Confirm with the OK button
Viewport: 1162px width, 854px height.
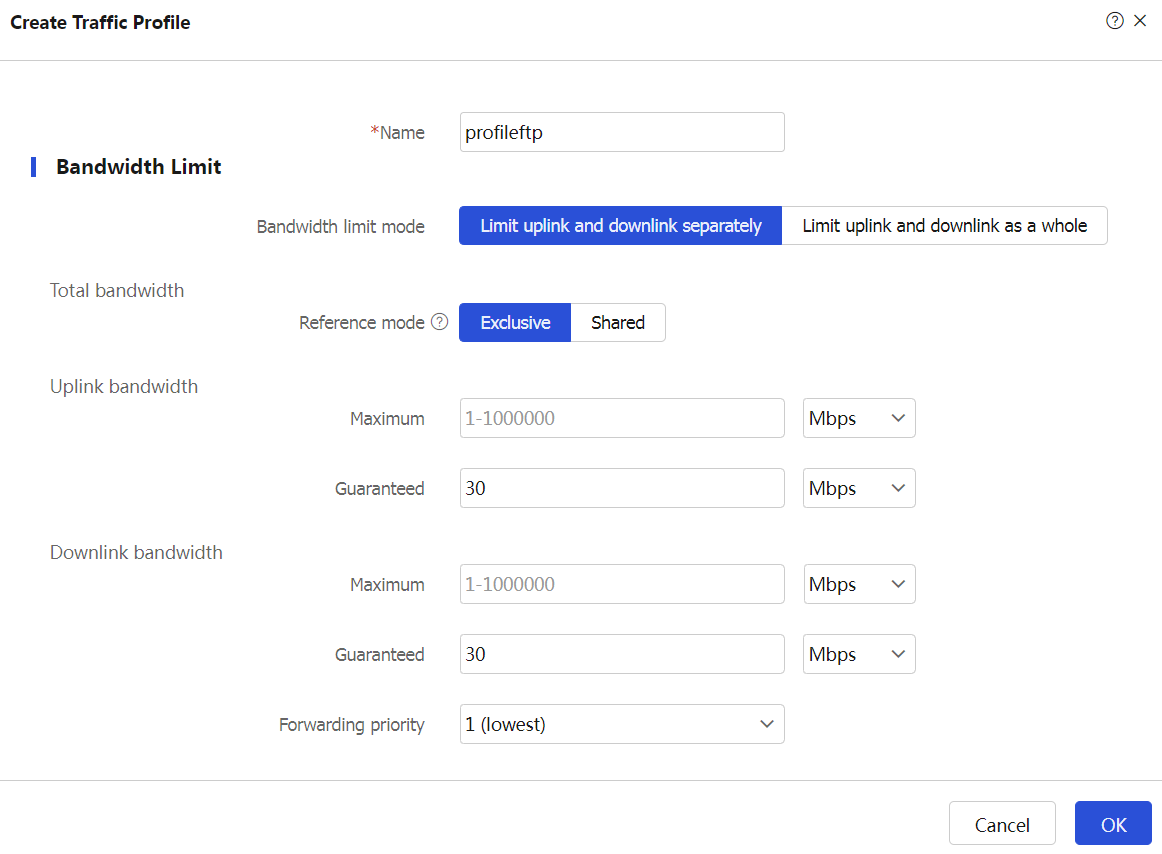click(x=1113, y=824)
